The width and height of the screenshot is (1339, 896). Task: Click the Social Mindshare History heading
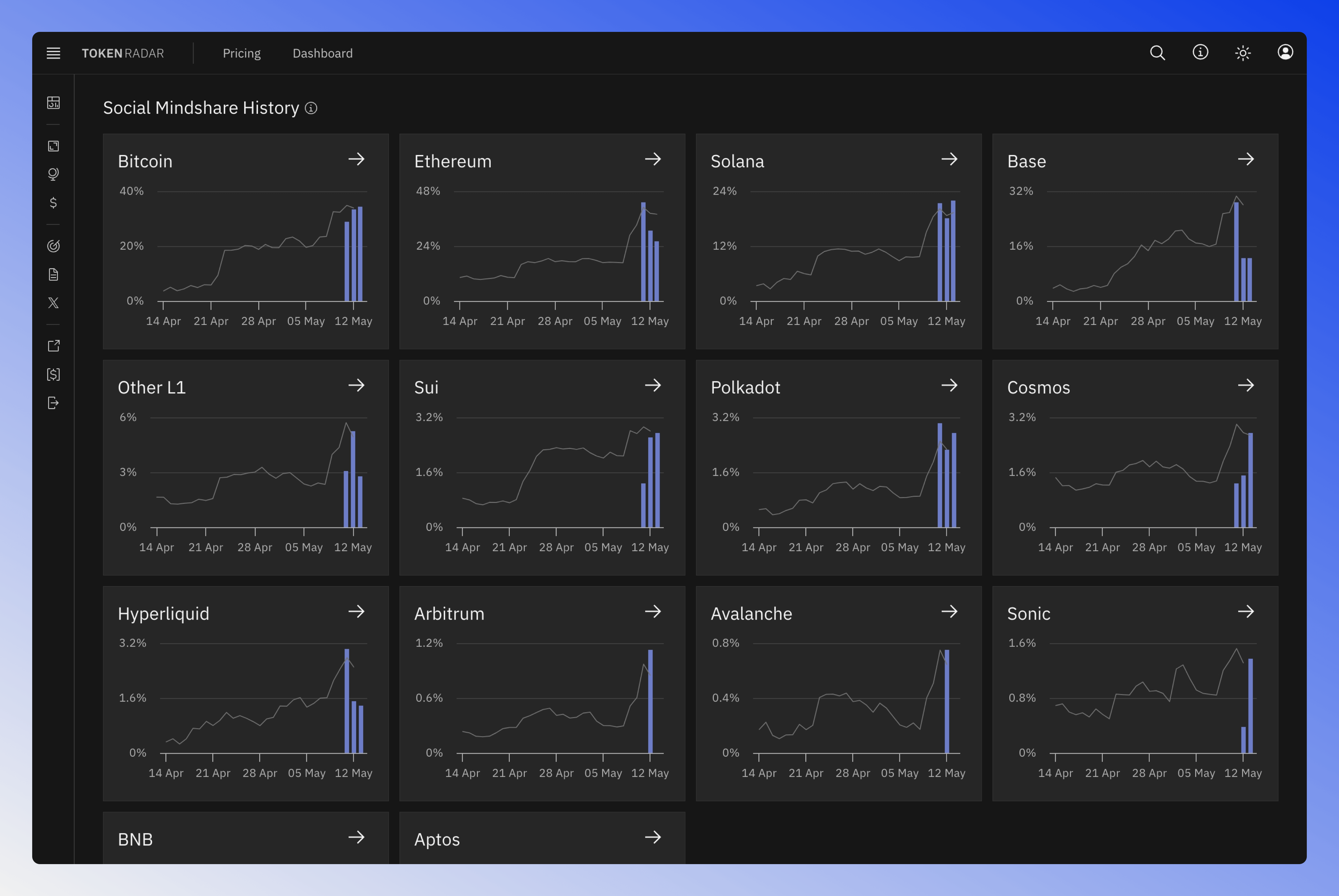coord(201,108)
